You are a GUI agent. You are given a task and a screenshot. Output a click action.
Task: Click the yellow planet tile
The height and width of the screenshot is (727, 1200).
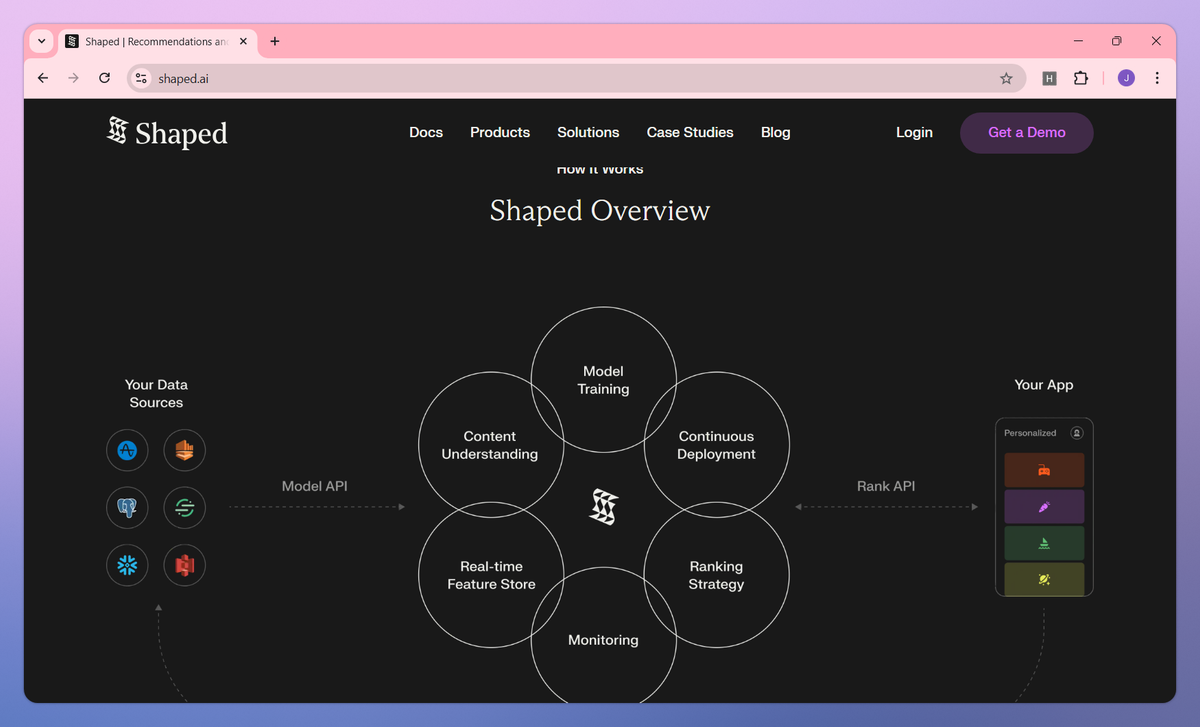(x=1044, y=579)
